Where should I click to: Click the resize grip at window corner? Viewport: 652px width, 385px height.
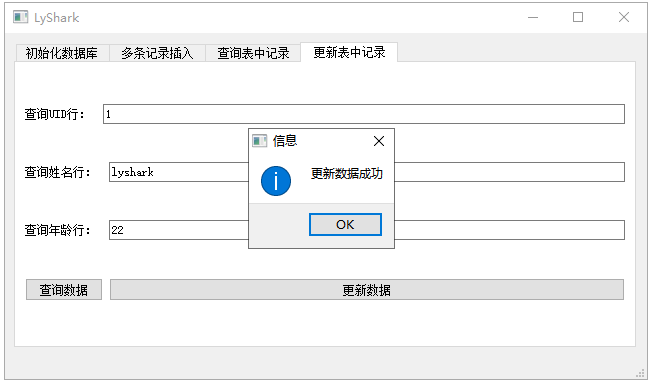(x=640, y=374)
